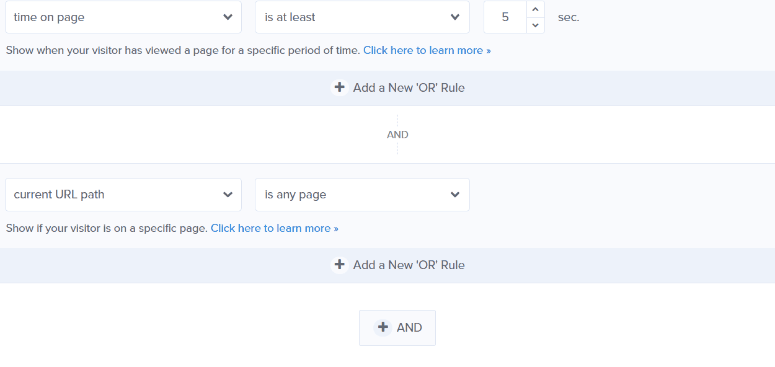Open the 'is any page' condition dropdown
This screenshot has height=367, width=775.
coord(362,195)
